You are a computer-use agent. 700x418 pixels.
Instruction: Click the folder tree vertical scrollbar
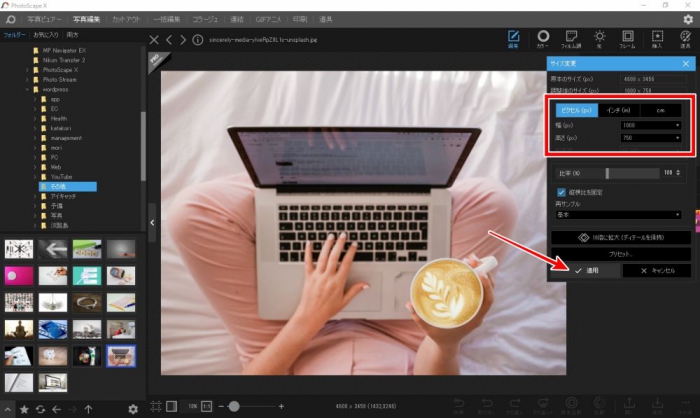tap(143, 146)
